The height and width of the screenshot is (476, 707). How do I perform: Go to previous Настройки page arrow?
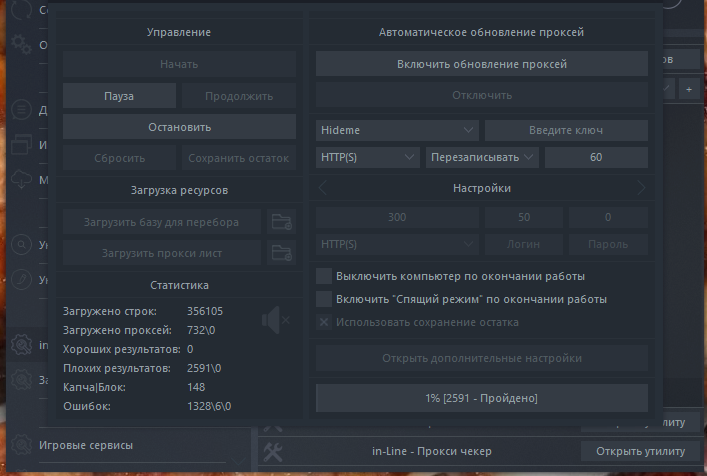point(323,188)
